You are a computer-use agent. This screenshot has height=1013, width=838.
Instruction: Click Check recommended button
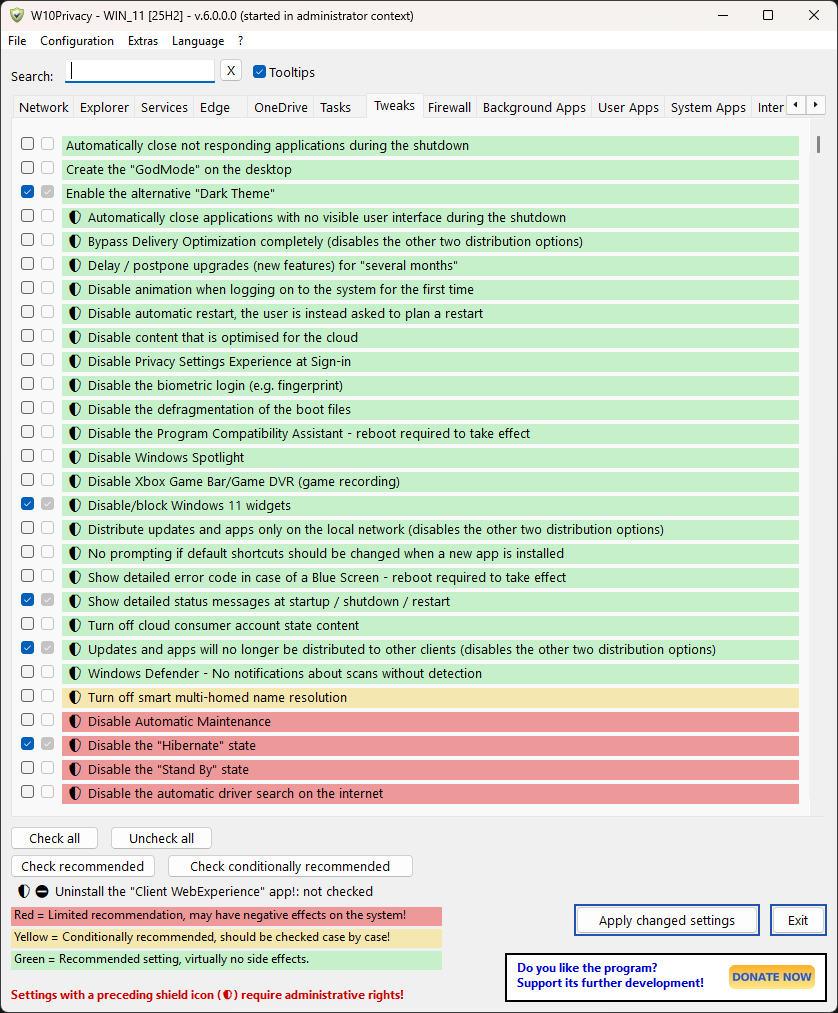(83, 866)
